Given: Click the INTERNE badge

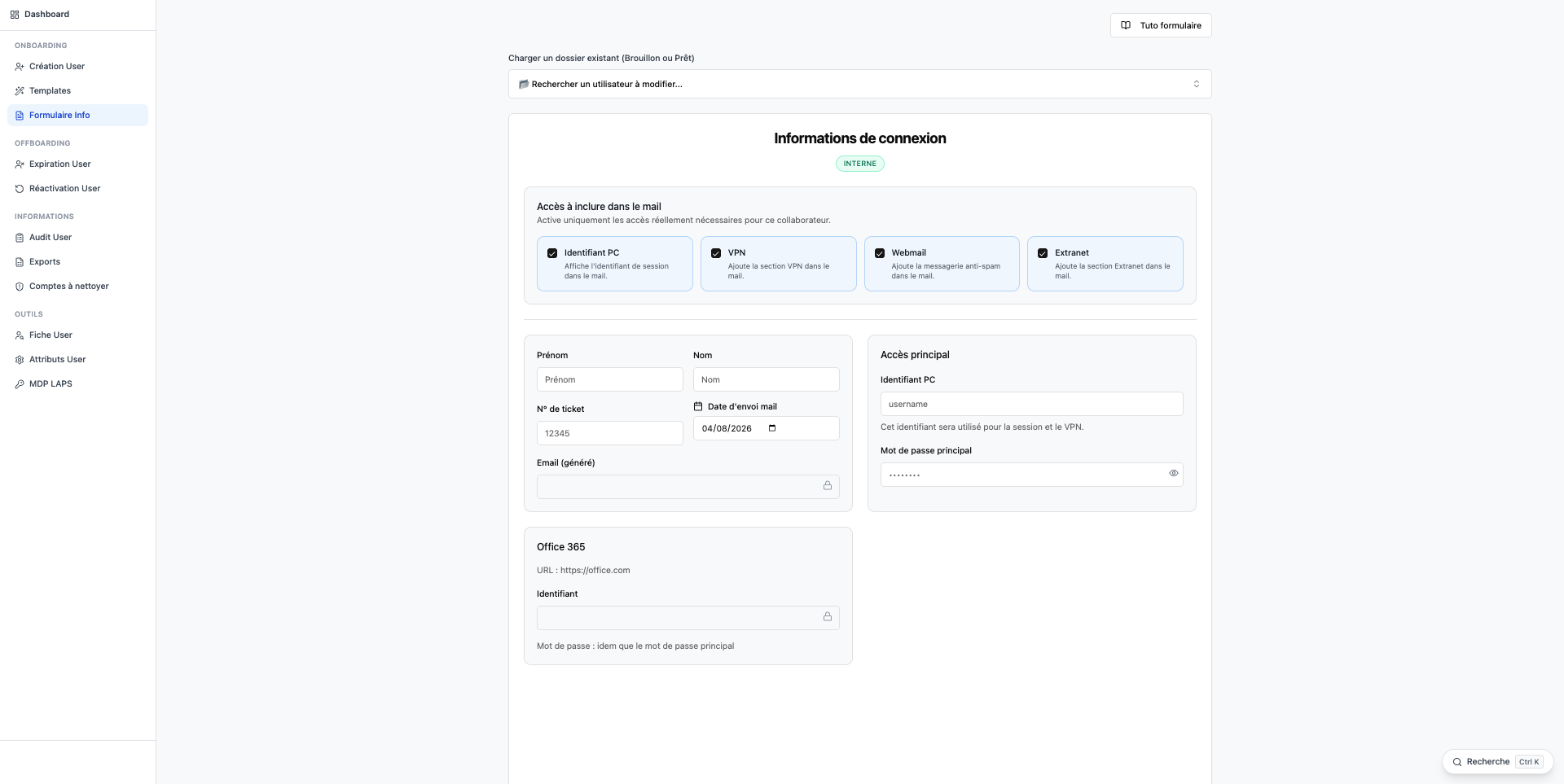Looking at the screenshot, I should [x=859, y=164].
